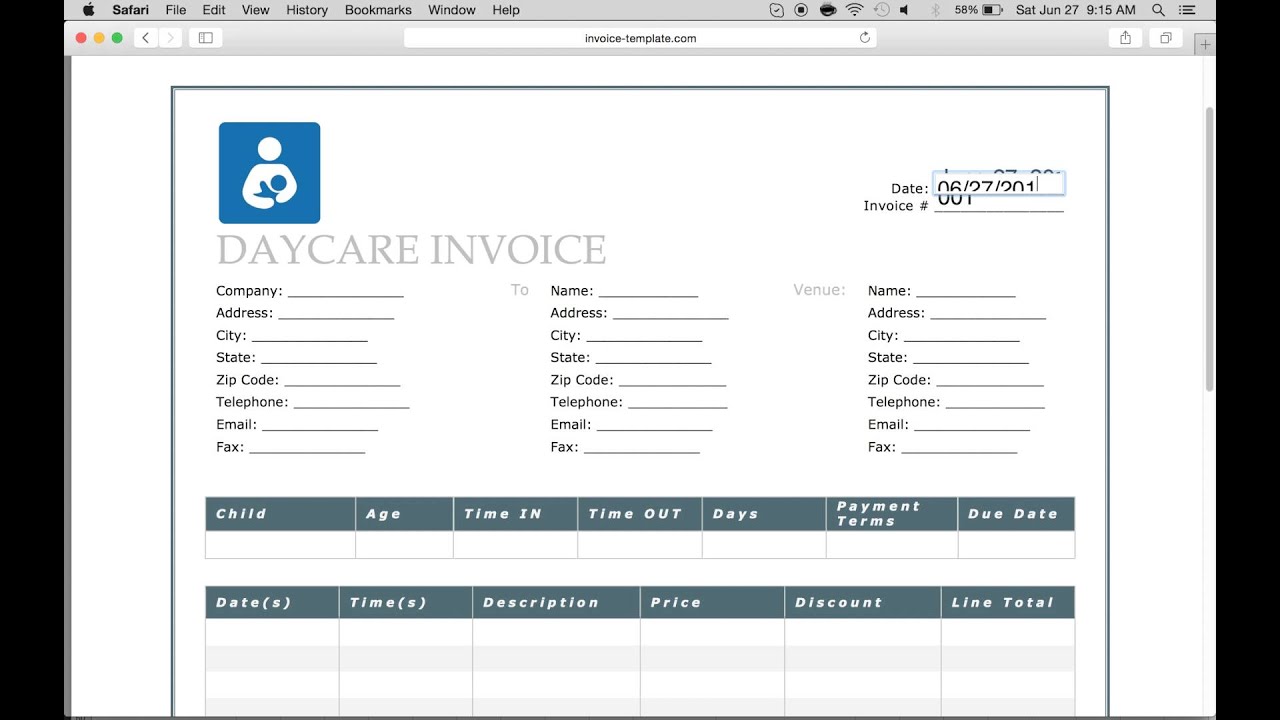
Task: Show all open tabs
Action: [1164, 37]
